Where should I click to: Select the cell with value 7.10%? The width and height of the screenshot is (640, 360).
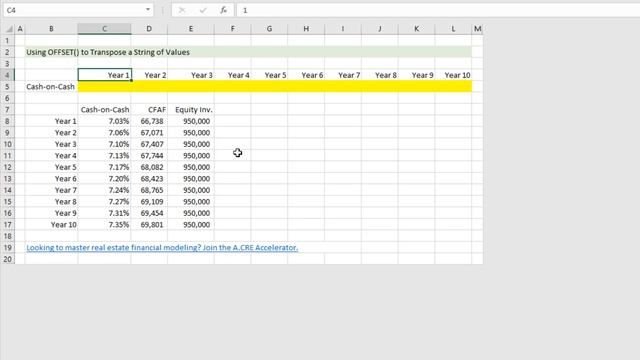(x=104, y=144)
